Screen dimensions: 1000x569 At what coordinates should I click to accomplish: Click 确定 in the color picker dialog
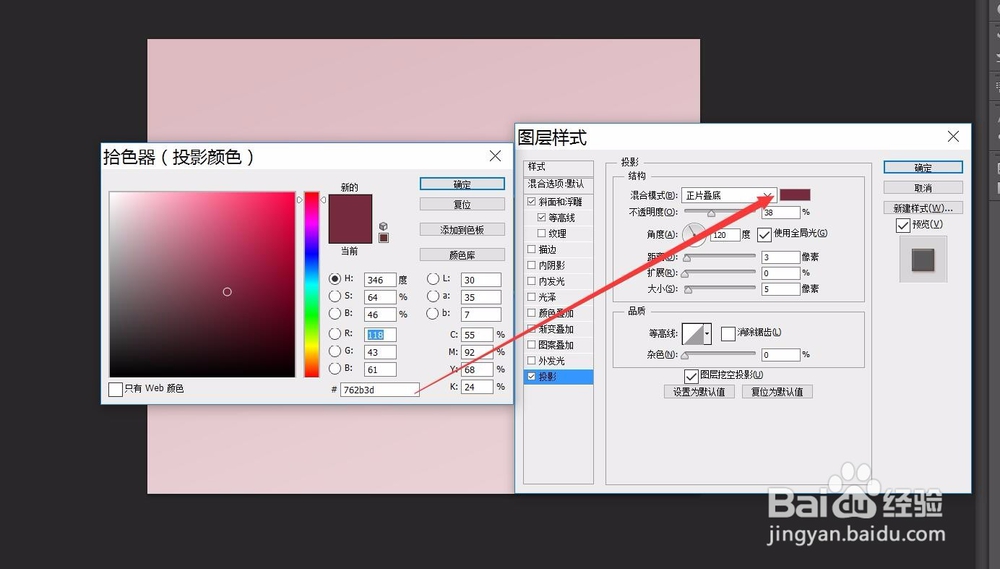(x=462, y=184)
